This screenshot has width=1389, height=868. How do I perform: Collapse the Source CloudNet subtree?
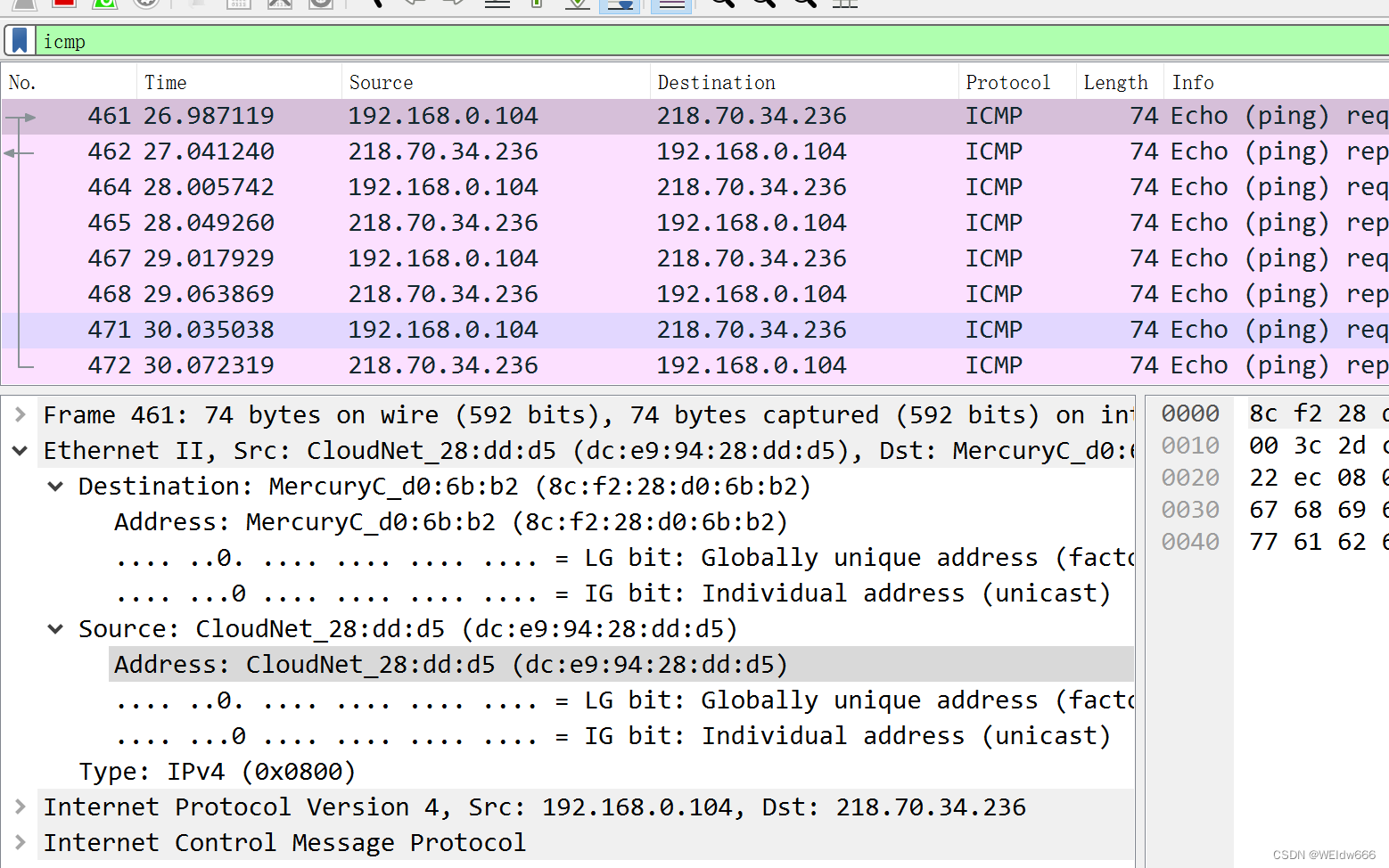(55, 629)
